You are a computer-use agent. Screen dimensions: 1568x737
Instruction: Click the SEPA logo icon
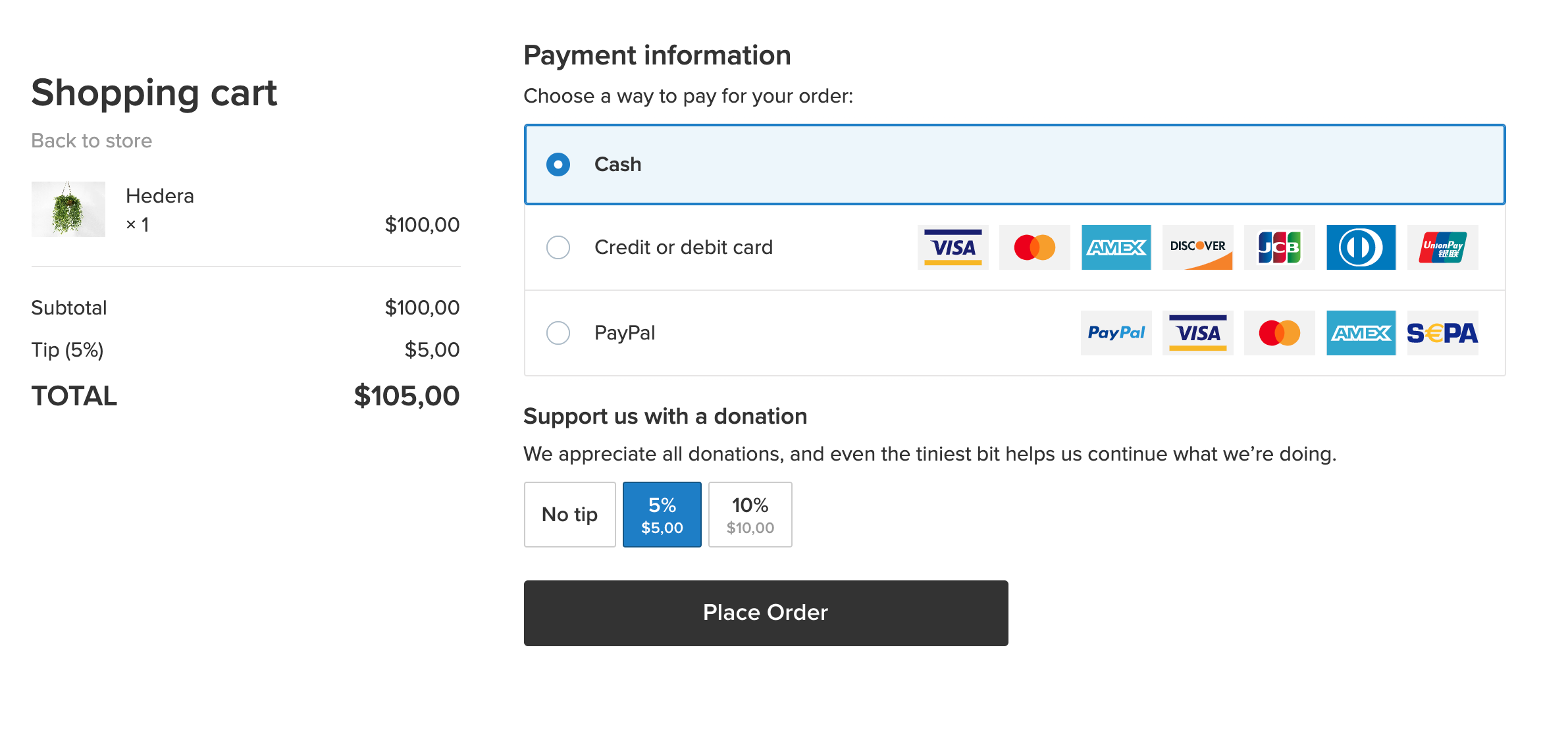click(1442, 333)
